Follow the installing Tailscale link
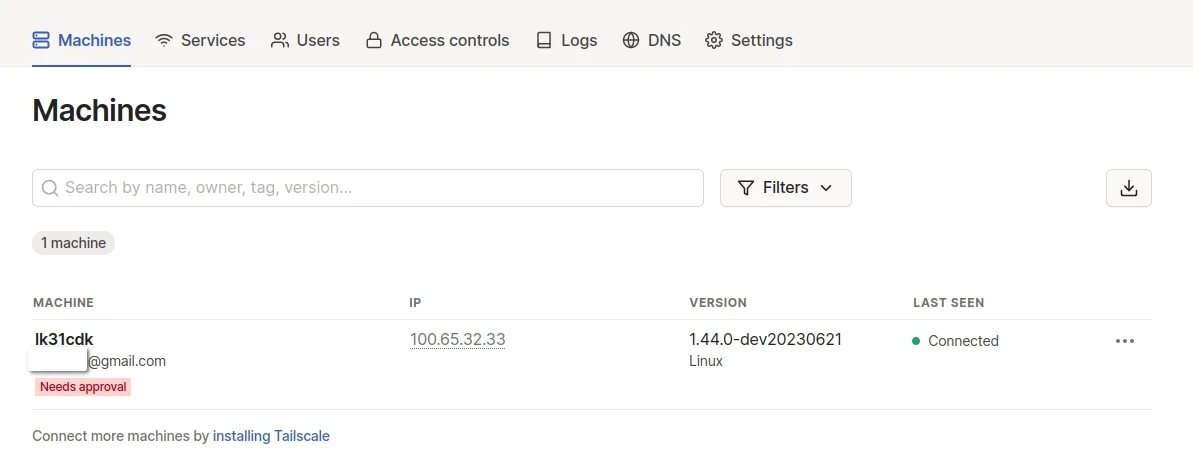Screen dimensions: 1193x474 271,436
